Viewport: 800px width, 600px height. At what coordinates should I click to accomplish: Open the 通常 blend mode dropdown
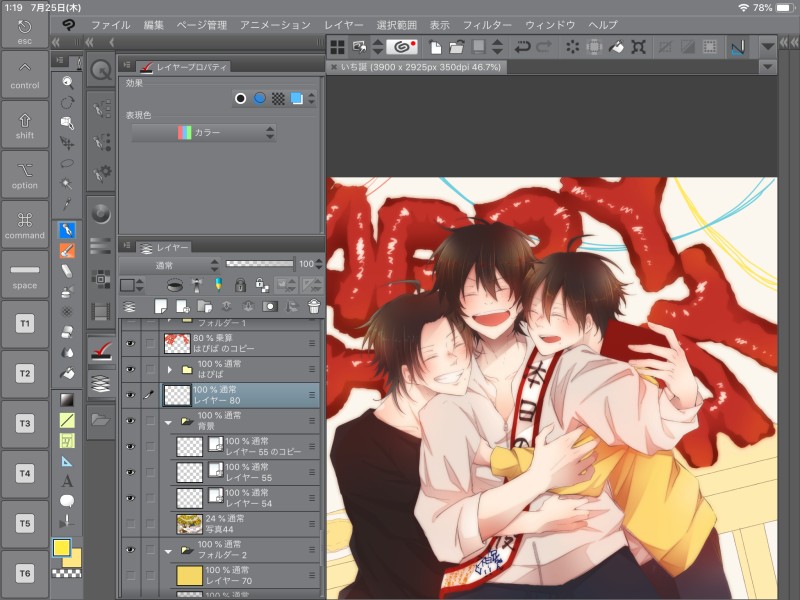pos(170,265)
